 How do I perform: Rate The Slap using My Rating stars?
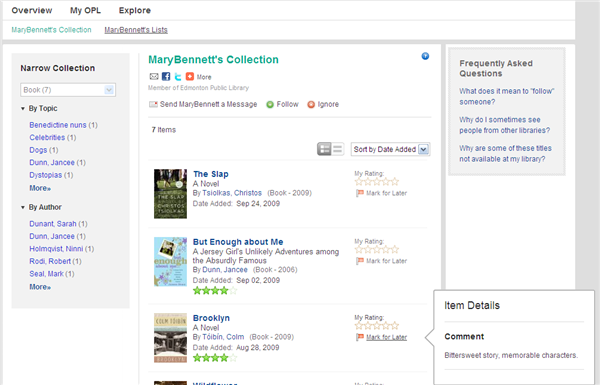[377, 182]
